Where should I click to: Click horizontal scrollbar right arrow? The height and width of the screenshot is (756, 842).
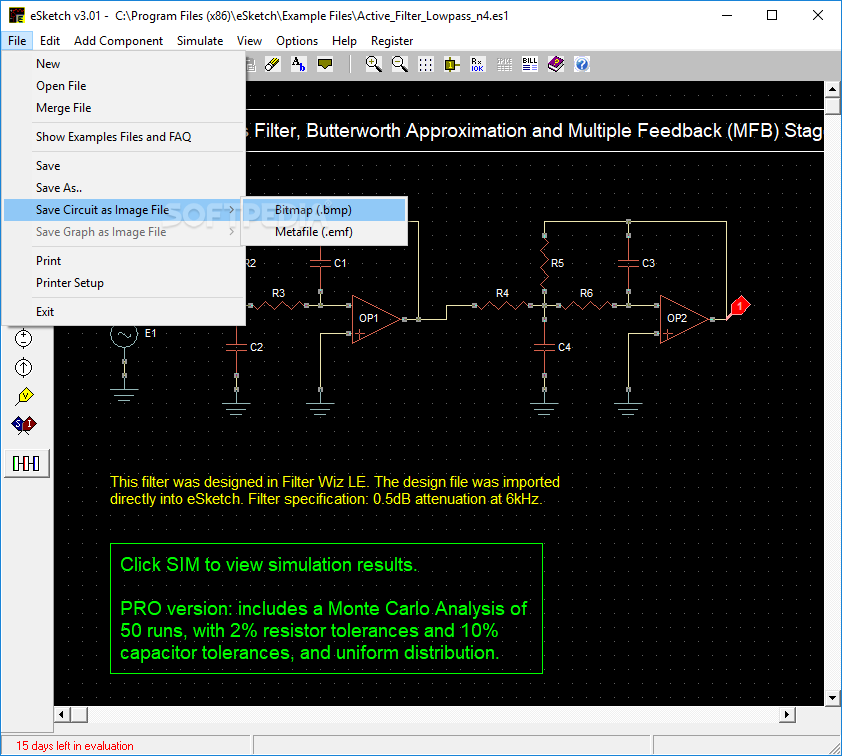click(x=787, y=715)
